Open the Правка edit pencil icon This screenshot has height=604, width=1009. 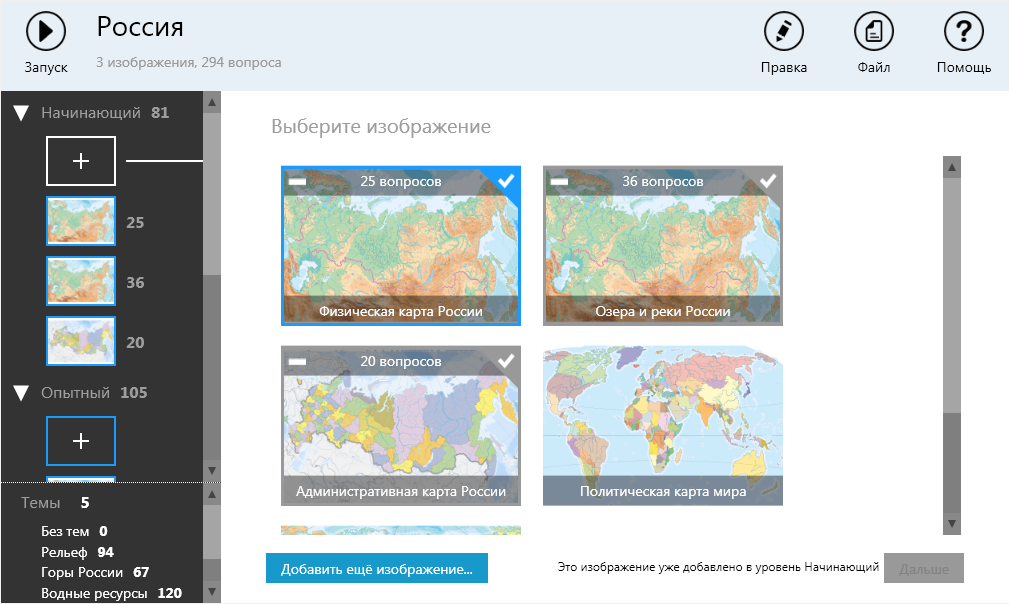783,31
